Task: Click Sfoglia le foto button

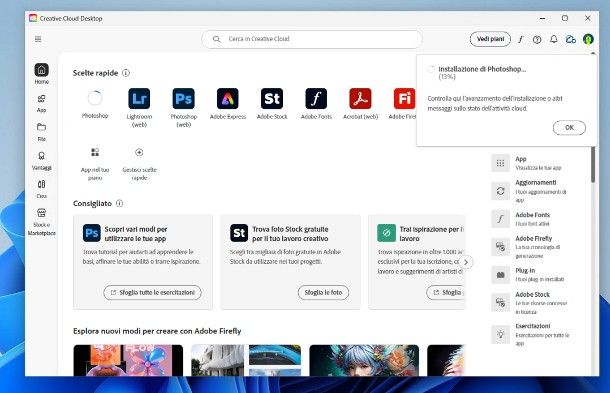Action: point(323,292)
